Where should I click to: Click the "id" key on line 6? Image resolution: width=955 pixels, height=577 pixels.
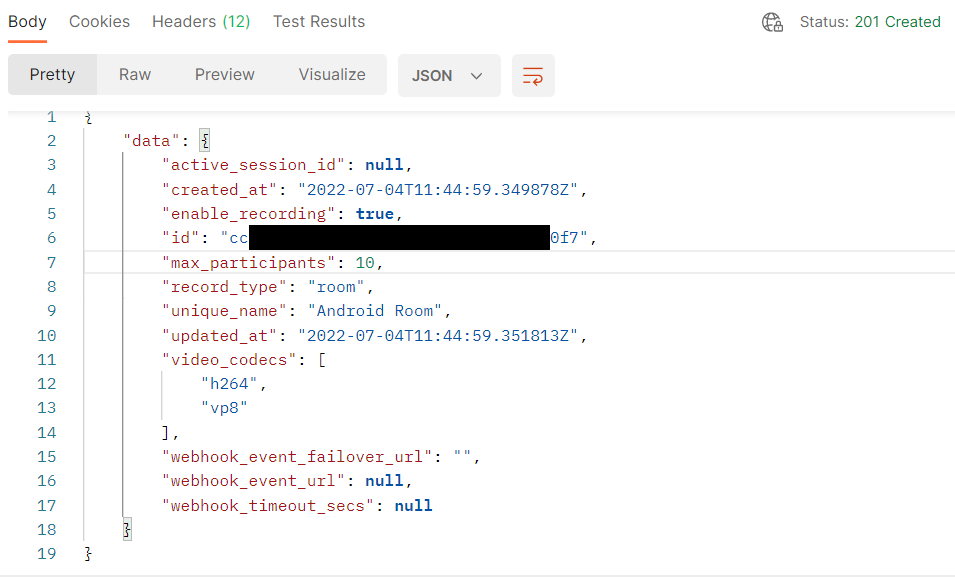180,238
